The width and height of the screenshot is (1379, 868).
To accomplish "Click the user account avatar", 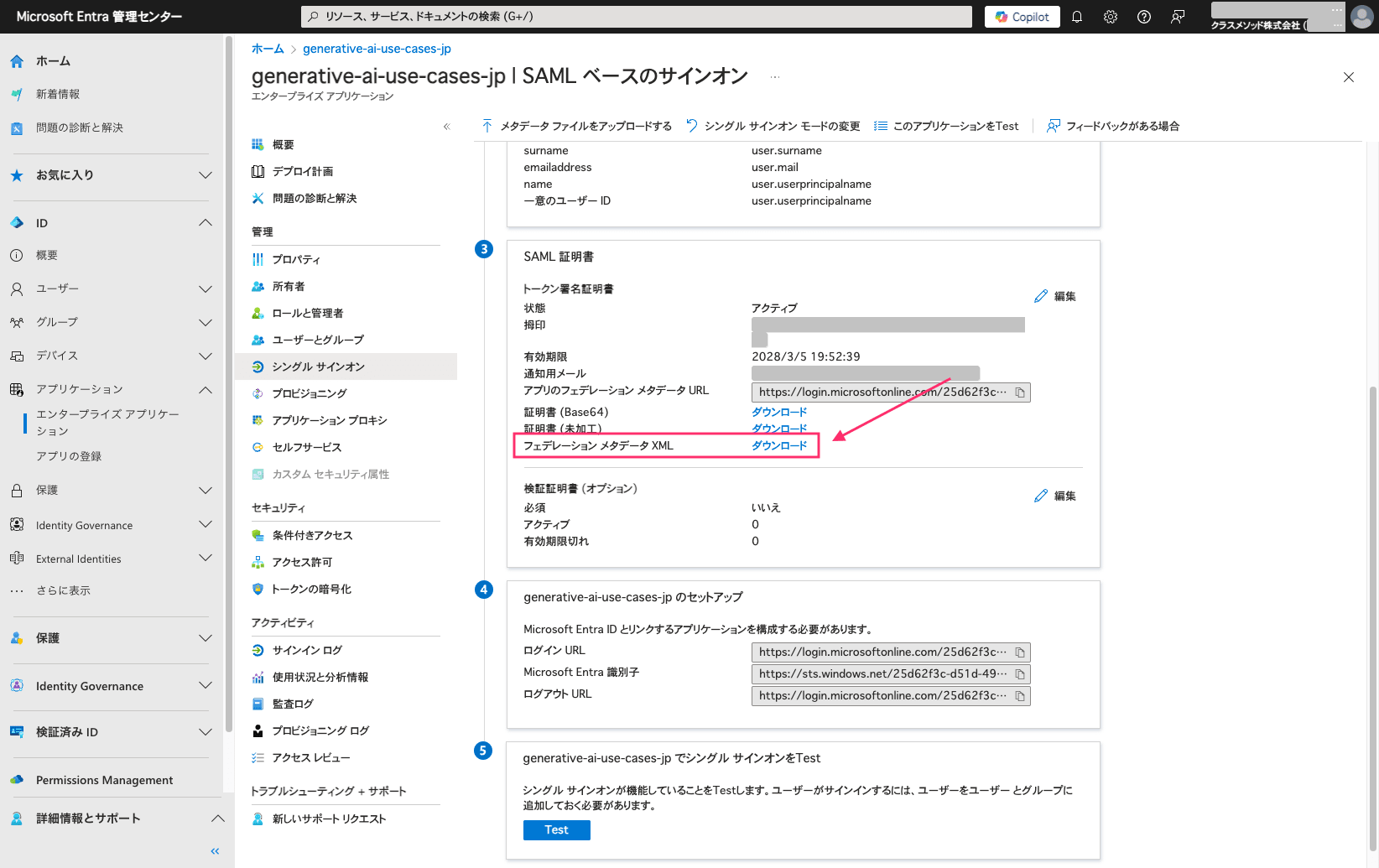I will (1362, 17).
